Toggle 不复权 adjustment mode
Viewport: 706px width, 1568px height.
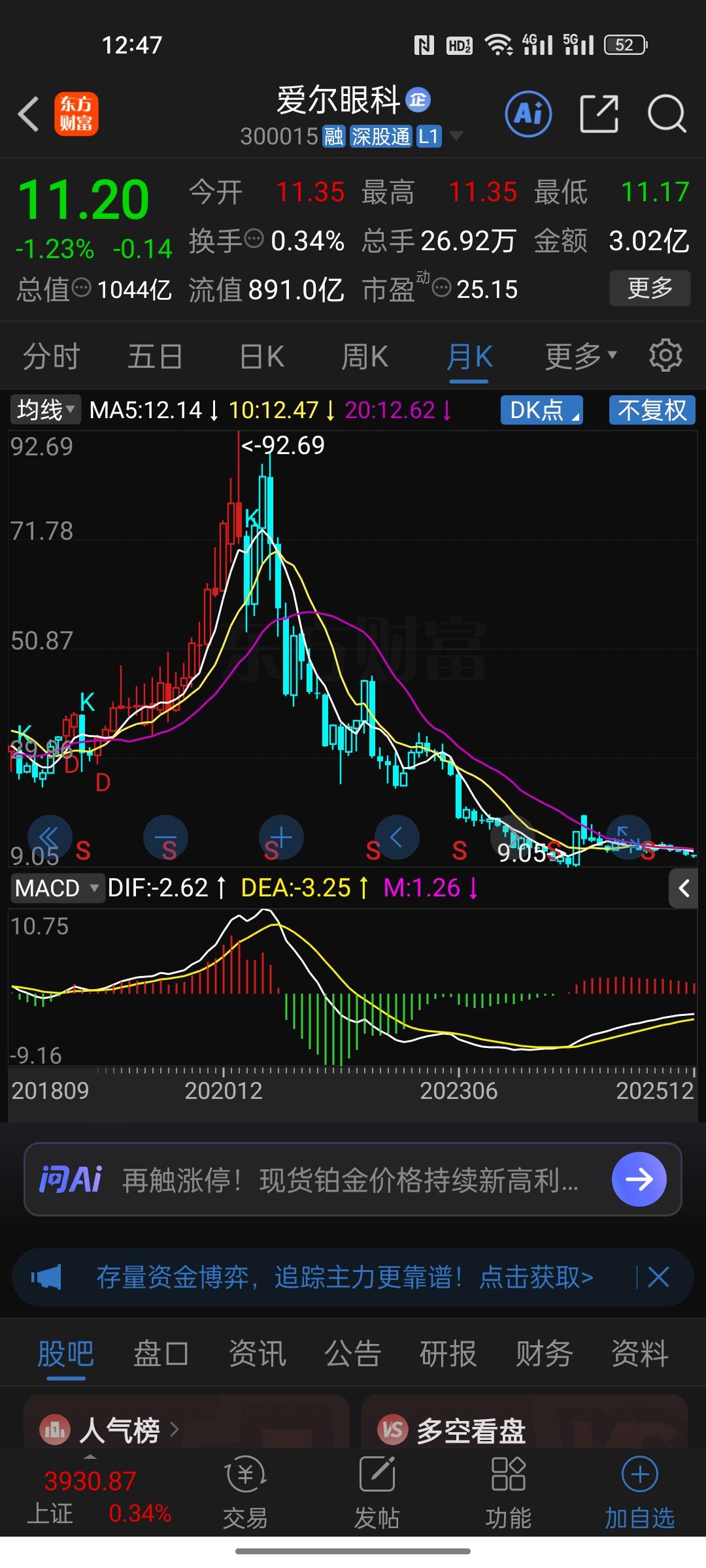[652, 410]
